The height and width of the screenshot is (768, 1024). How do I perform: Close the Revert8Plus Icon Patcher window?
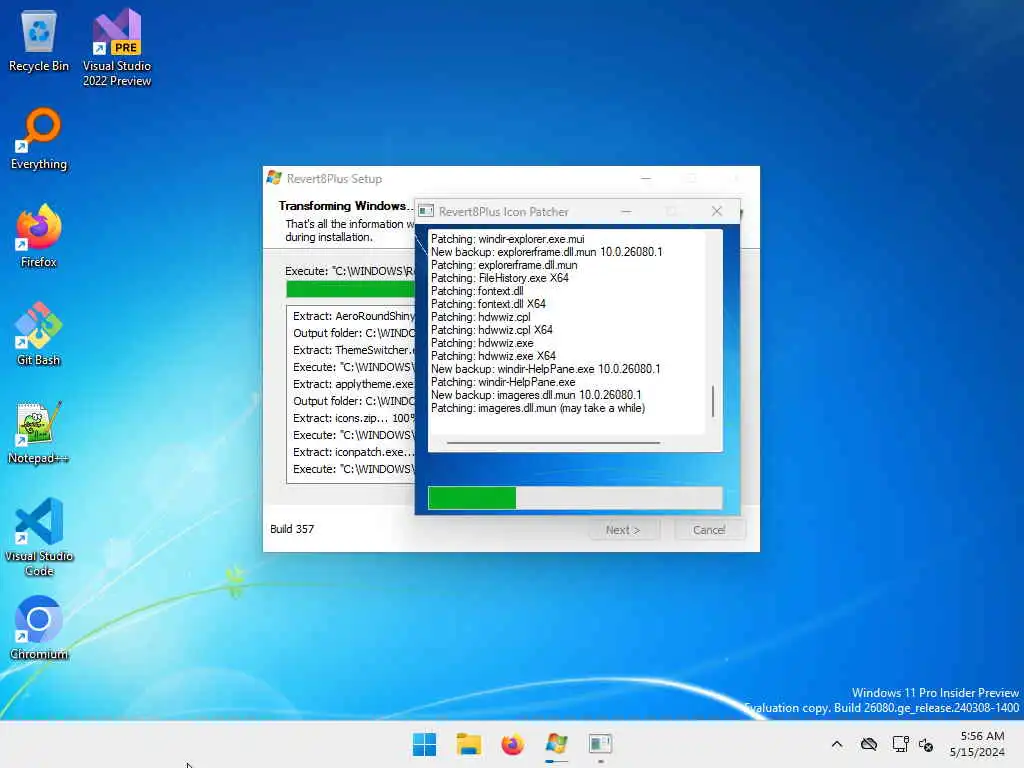pyautogui.click(x=716, y=211)
